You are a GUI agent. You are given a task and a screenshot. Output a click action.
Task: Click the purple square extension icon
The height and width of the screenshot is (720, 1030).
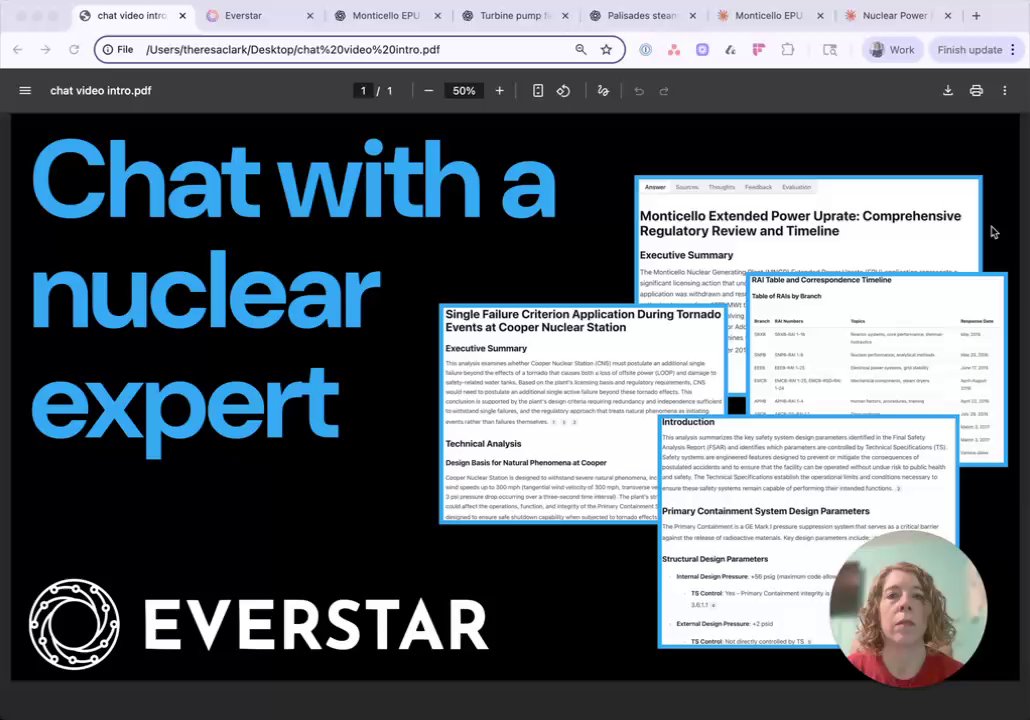click(702, 49)
